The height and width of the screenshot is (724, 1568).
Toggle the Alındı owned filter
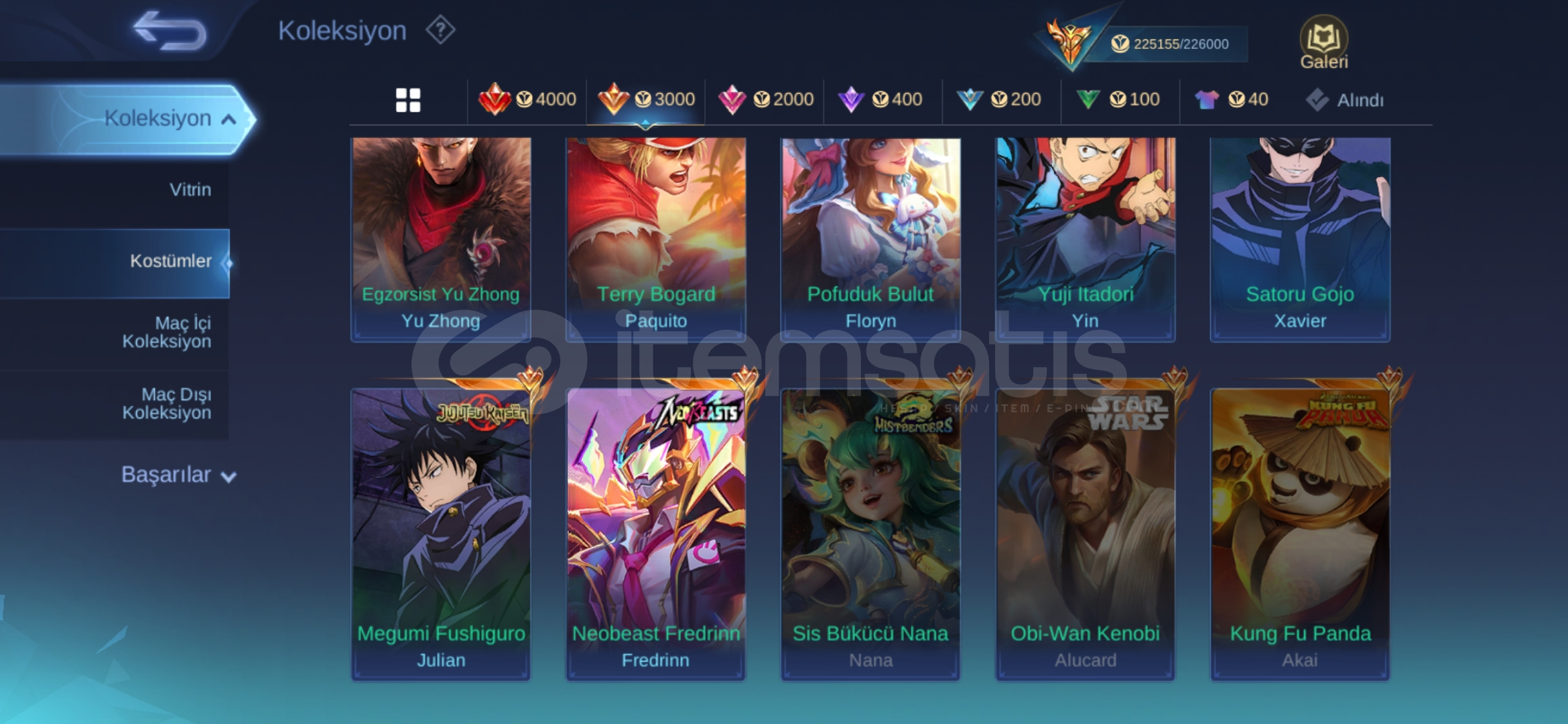[x=1344, y=100]
